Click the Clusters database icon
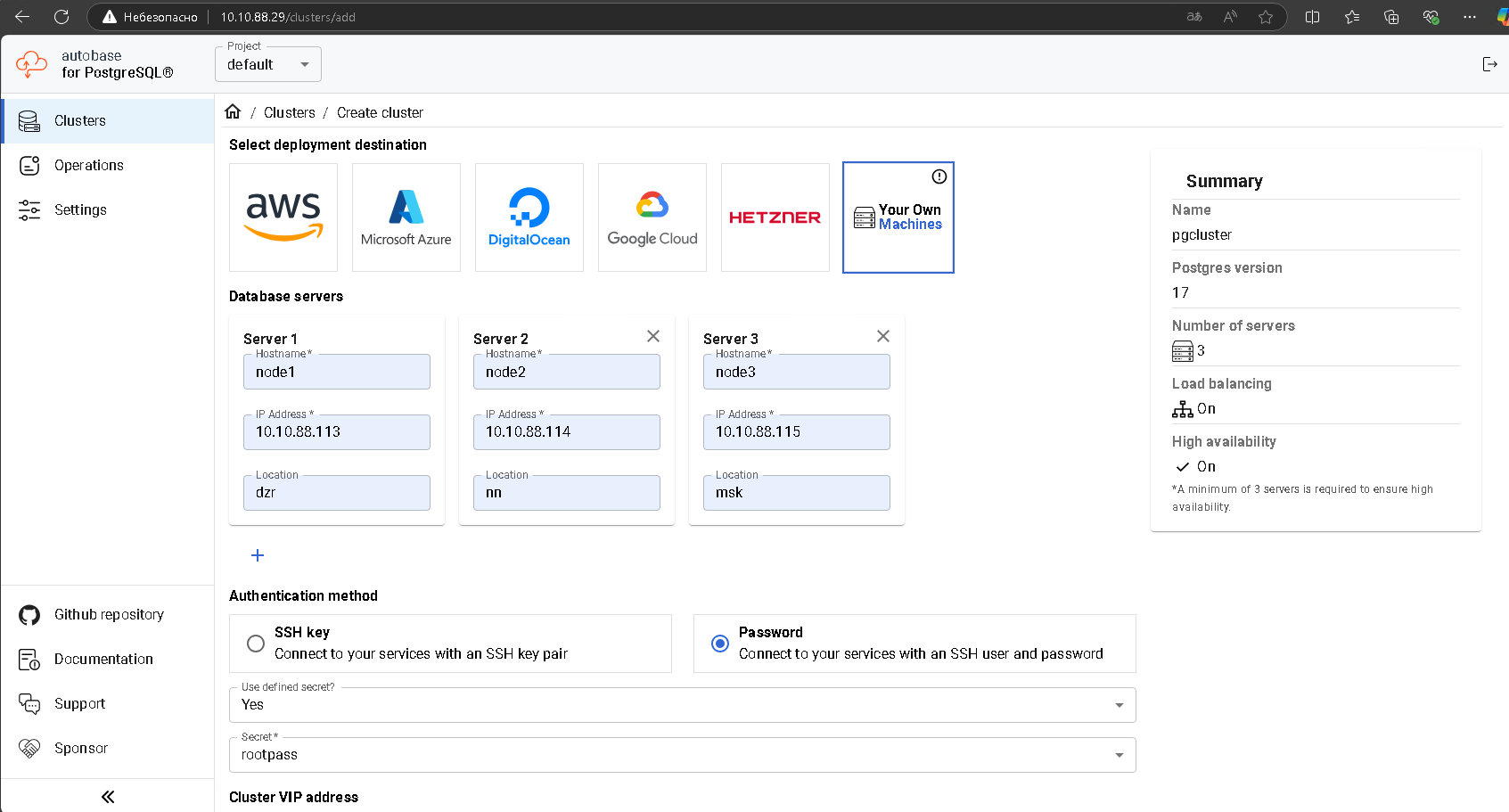Screen dimensions: 1509x812 point(29,121)
